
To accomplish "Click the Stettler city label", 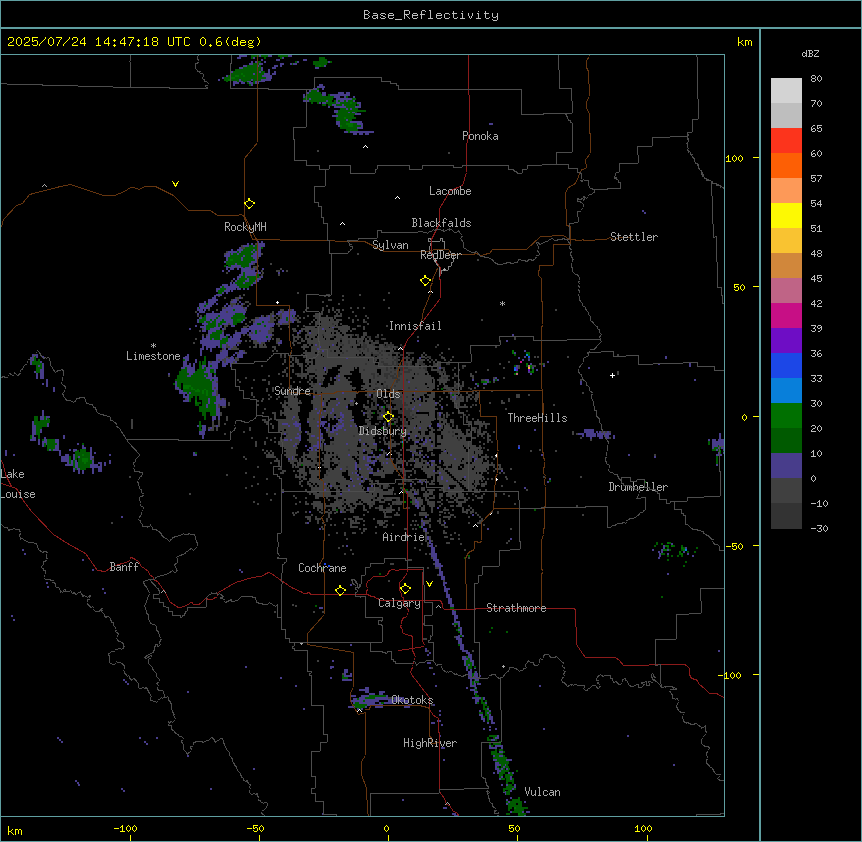I will [x=633, y=237].
